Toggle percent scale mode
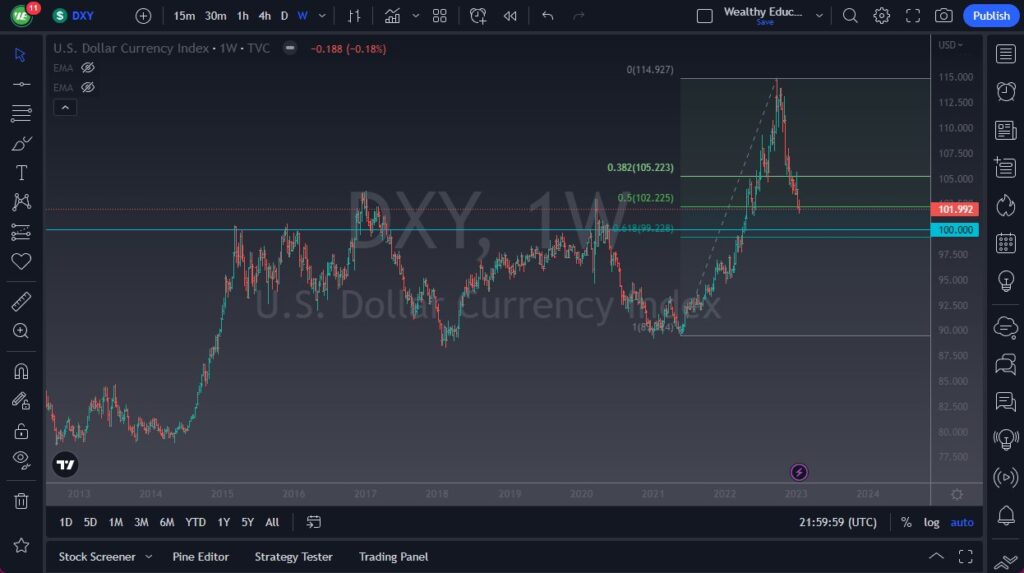The width and height of the screenshot is (1024, 573). [x=906, y=522]
